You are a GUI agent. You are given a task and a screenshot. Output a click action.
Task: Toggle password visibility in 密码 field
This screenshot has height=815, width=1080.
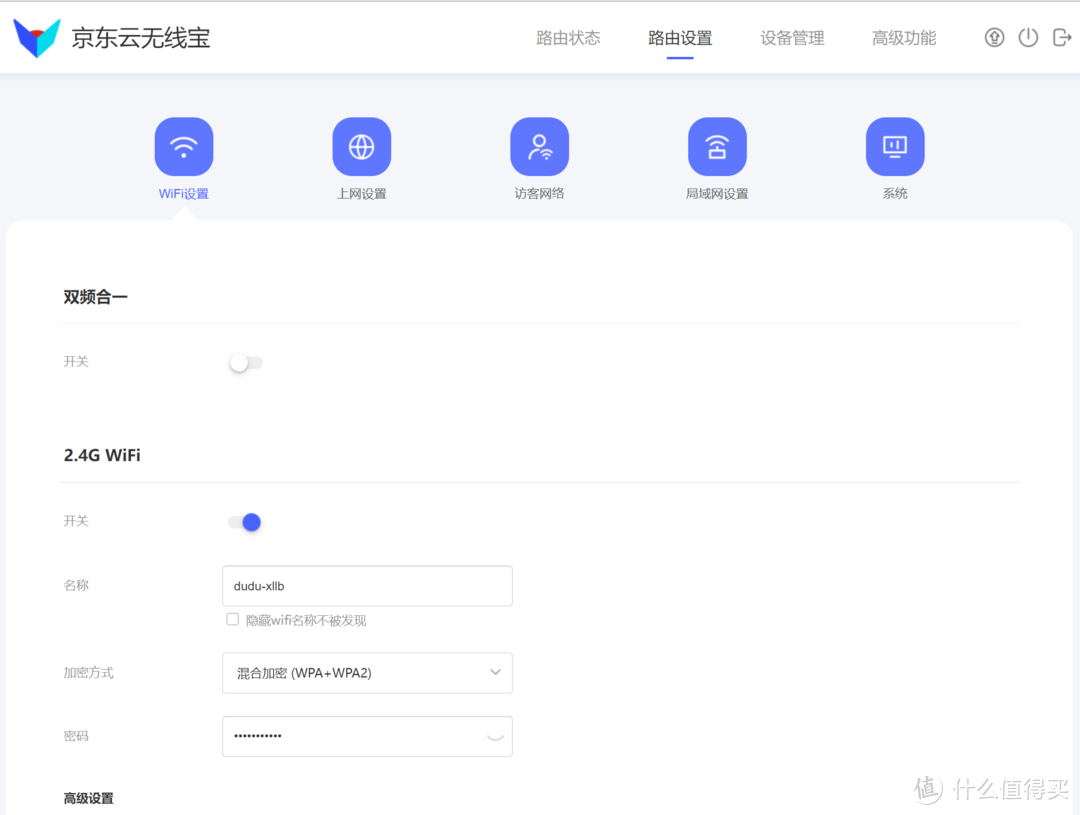[494, 736]
